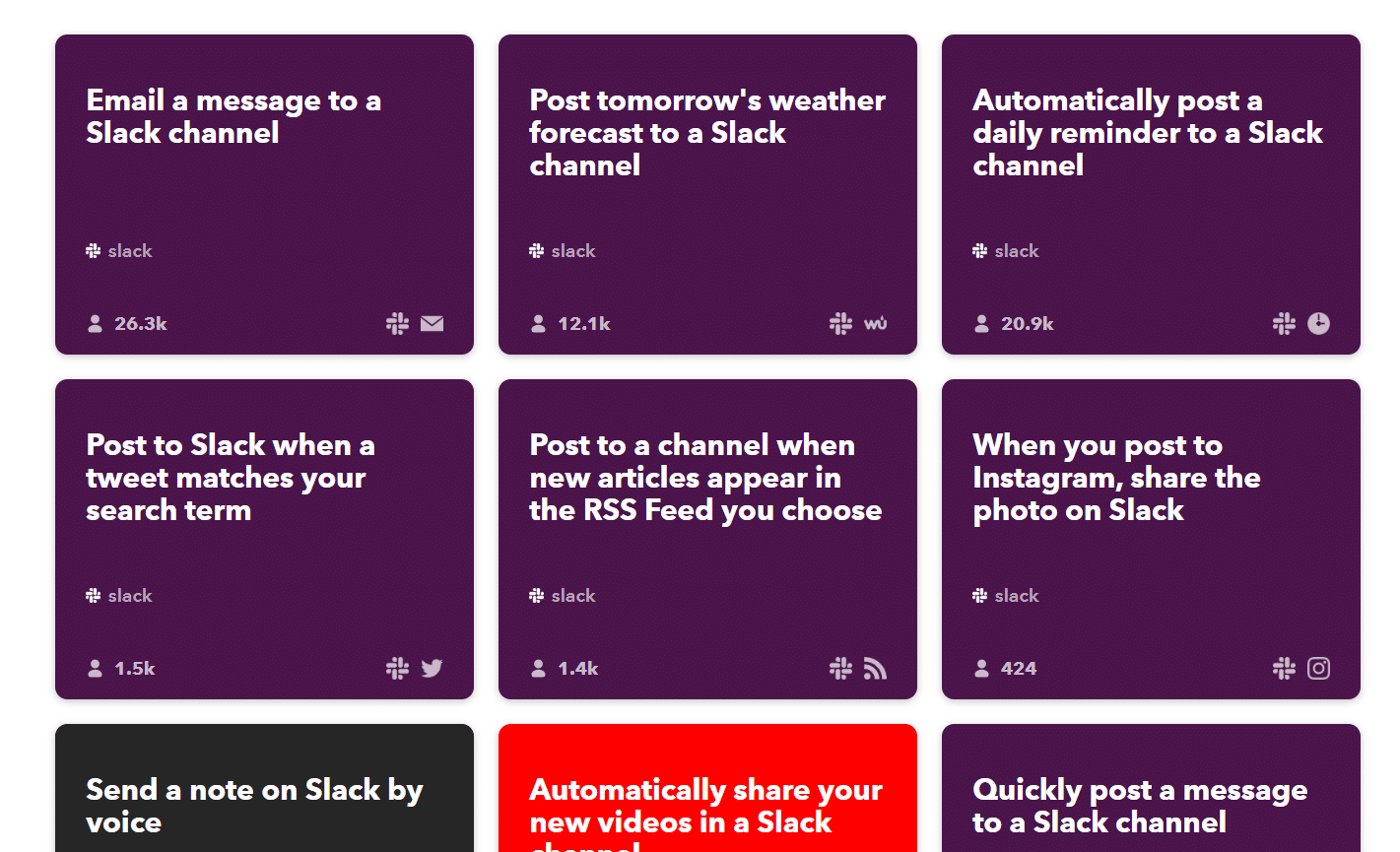Image resolution: width=1400 pixels, height=852 pixels.
Task: Select the Weather Underground icon on the forecast card
Action: (x=875, y=323)
